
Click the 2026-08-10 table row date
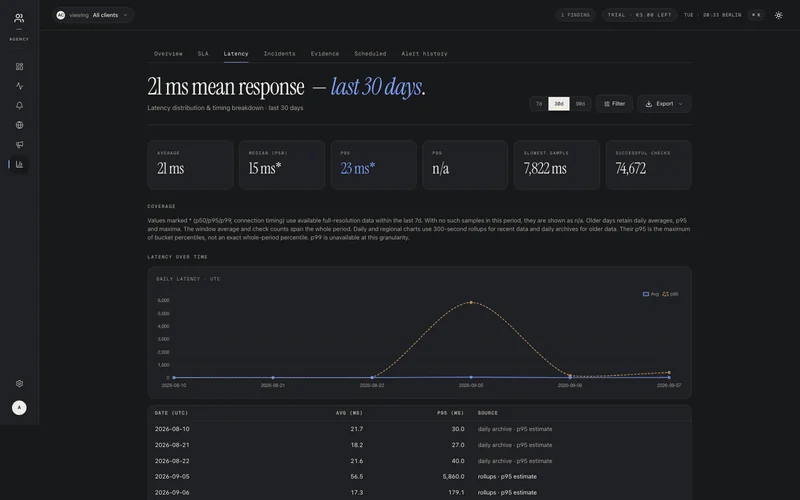[172, 429]
